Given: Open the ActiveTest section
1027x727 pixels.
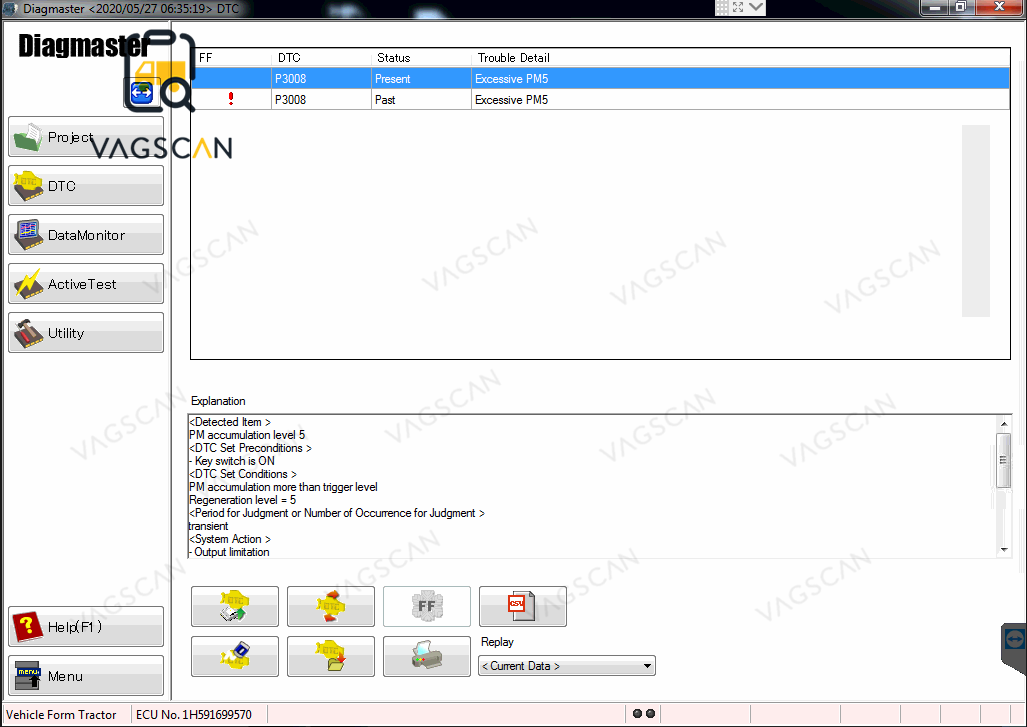Looking at the screenshot, I should [86, 284].
